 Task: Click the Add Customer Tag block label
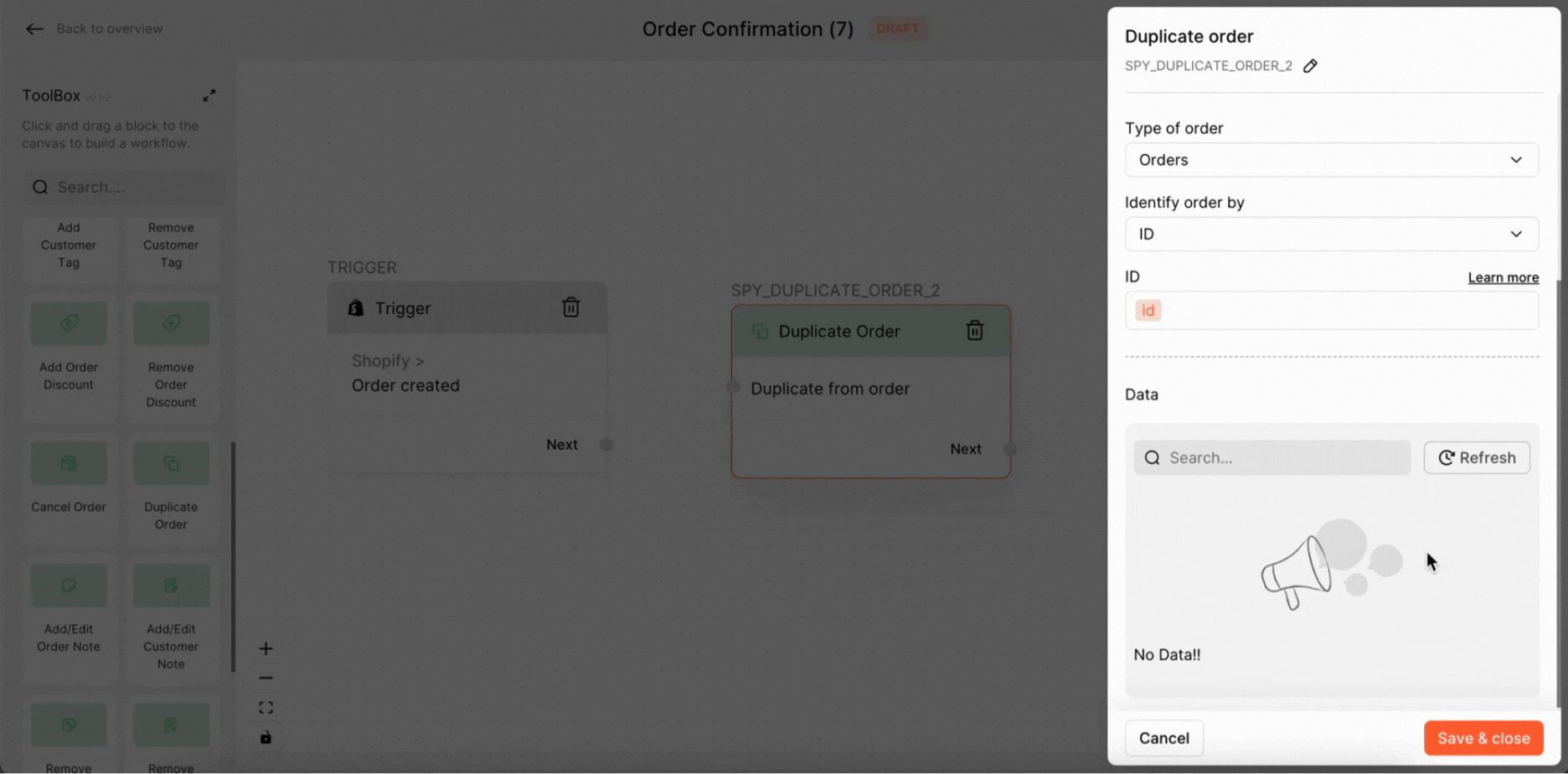point(69,245)
